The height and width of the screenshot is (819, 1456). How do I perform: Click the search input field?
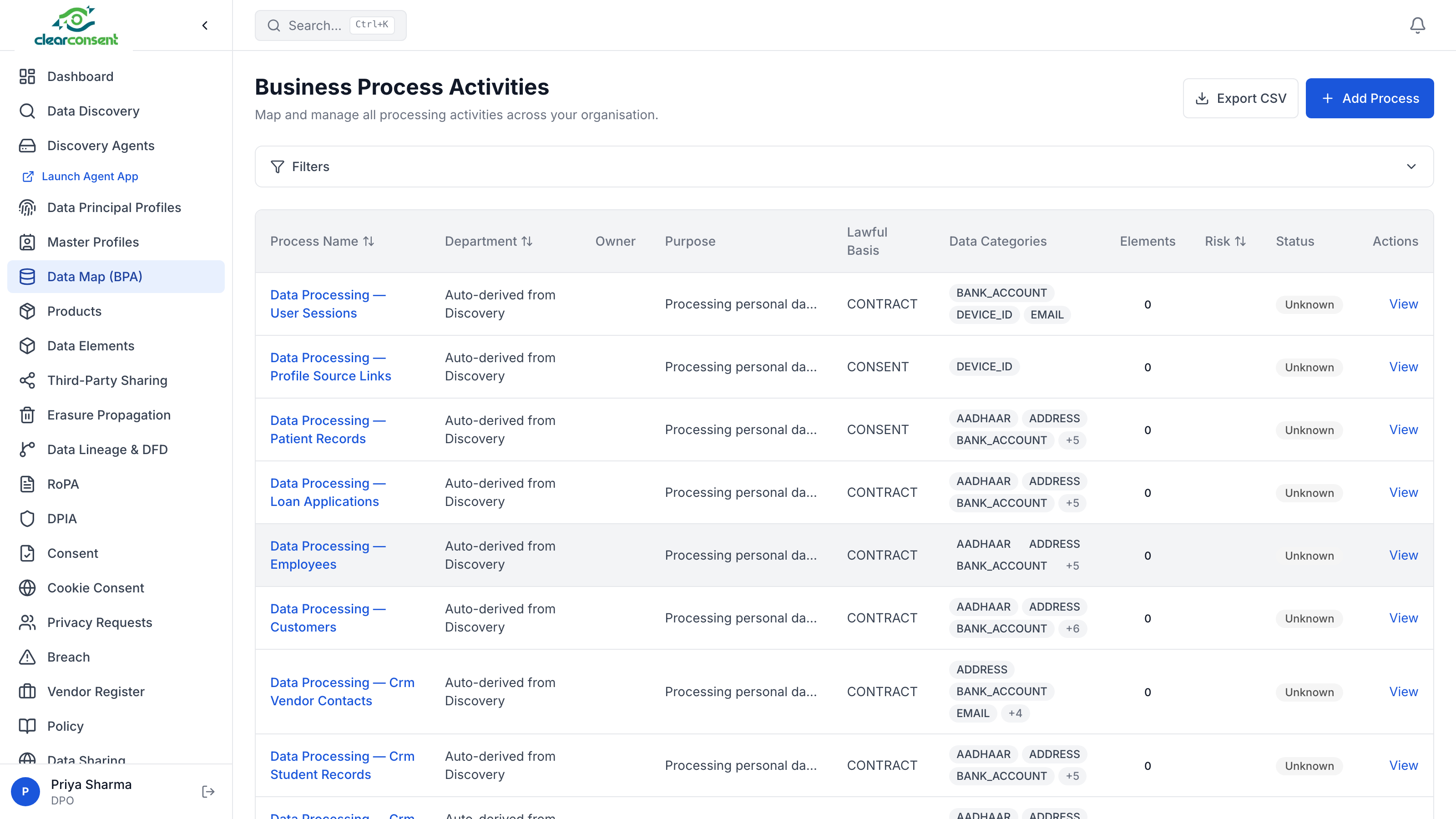pos(330,25)
